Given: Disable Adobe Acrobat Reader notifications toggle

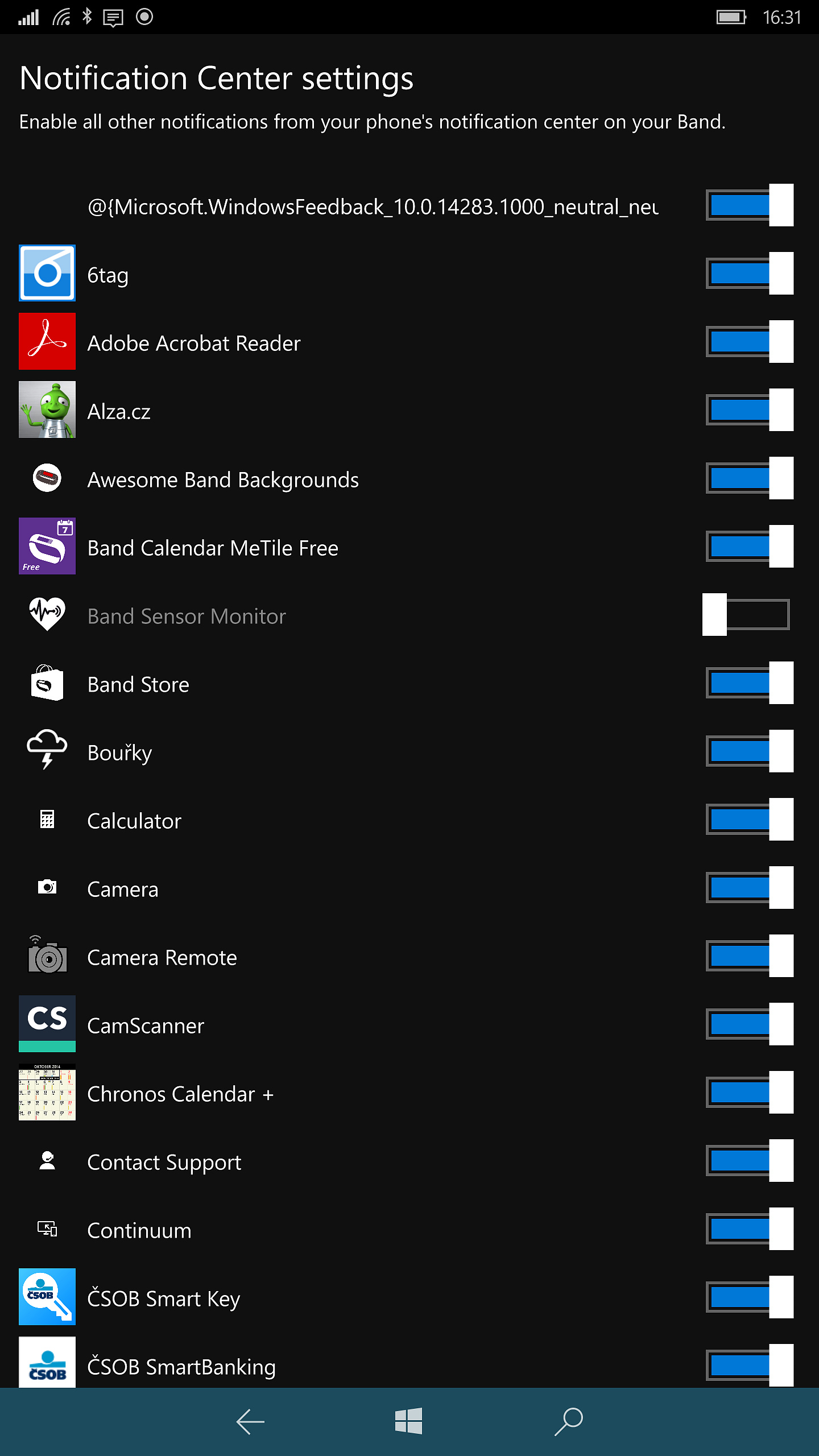Looking at the screenshot, I should point(750,341).
